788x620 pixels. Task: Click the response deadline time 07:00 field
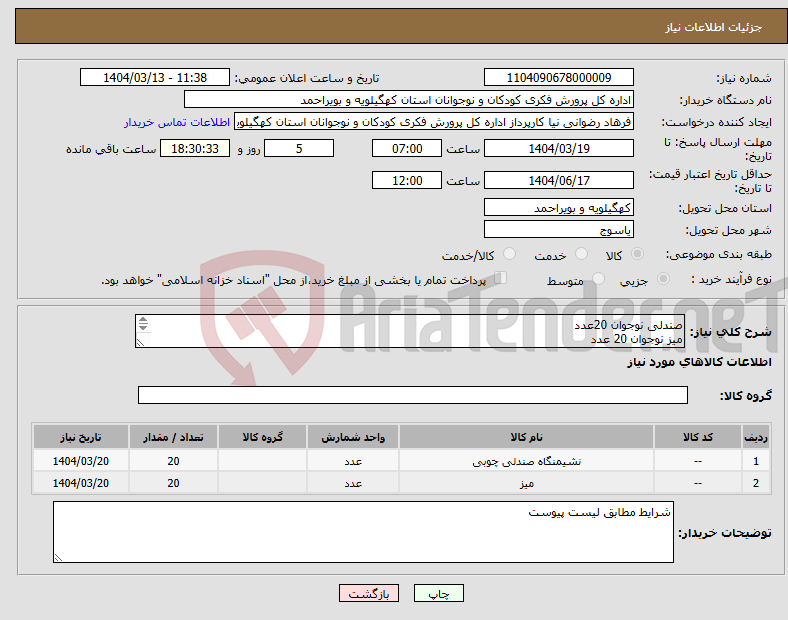[407, 148]
